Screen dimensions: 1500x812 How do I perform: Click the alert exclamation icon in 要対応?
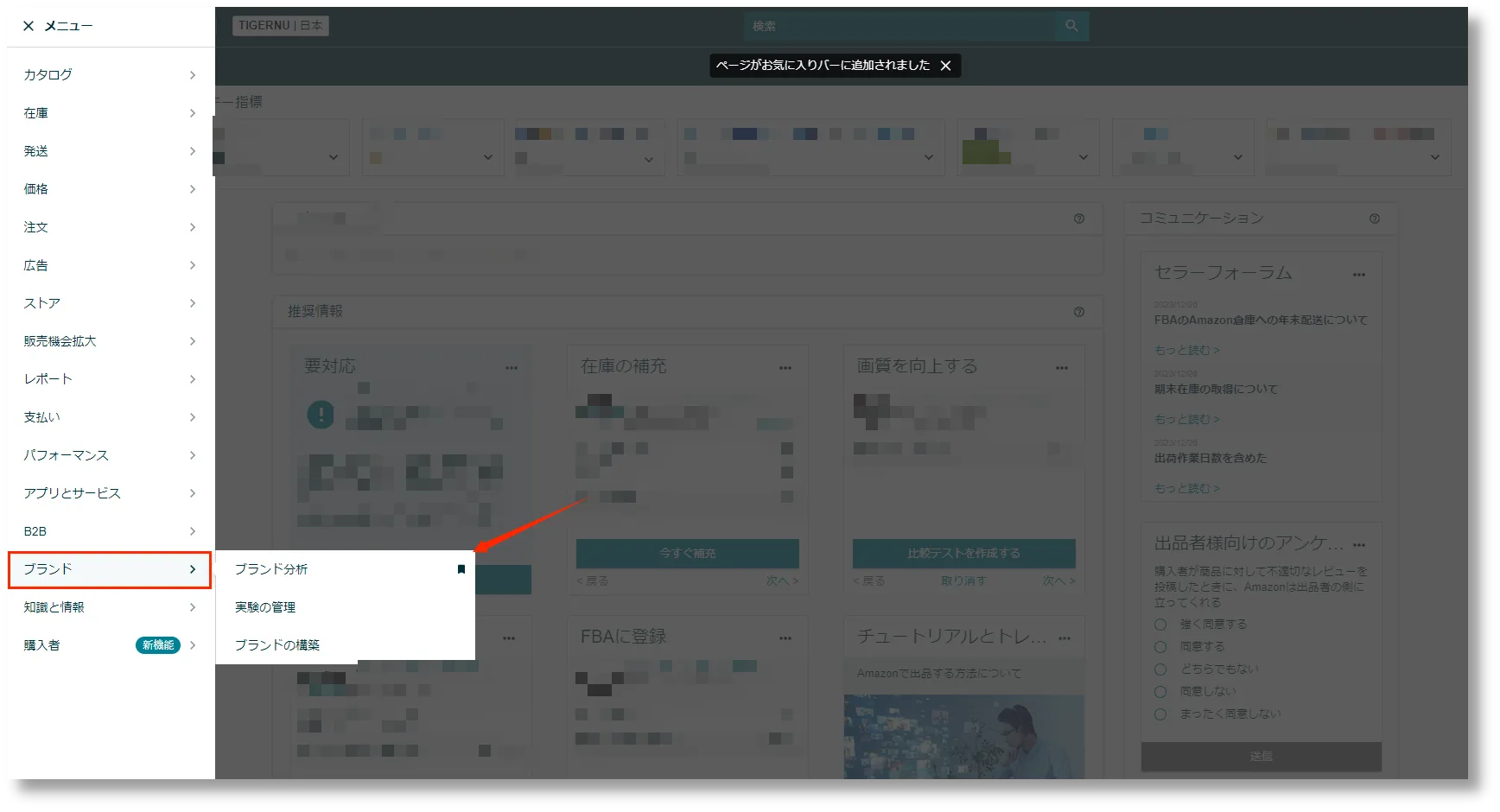click(x=321, y=415)
